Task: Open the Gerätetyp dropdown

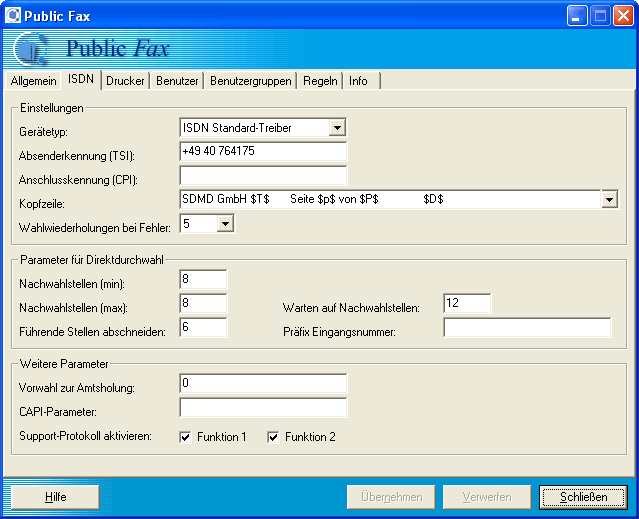Action: [337, 128]
